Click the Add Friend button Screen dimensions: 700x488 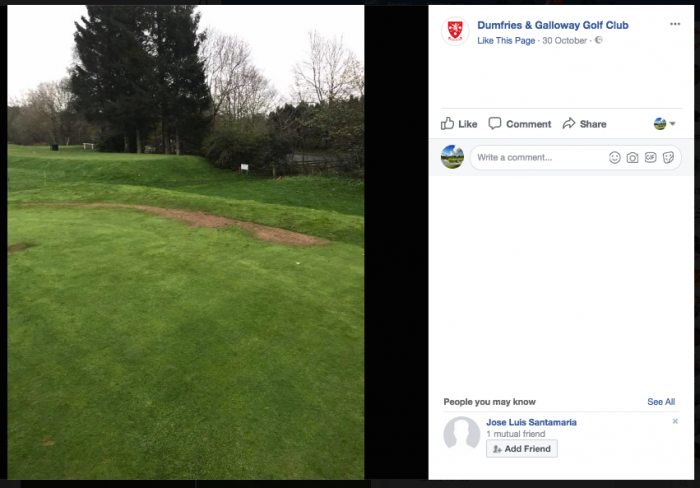pyautogui.click(x=521, y=449)
